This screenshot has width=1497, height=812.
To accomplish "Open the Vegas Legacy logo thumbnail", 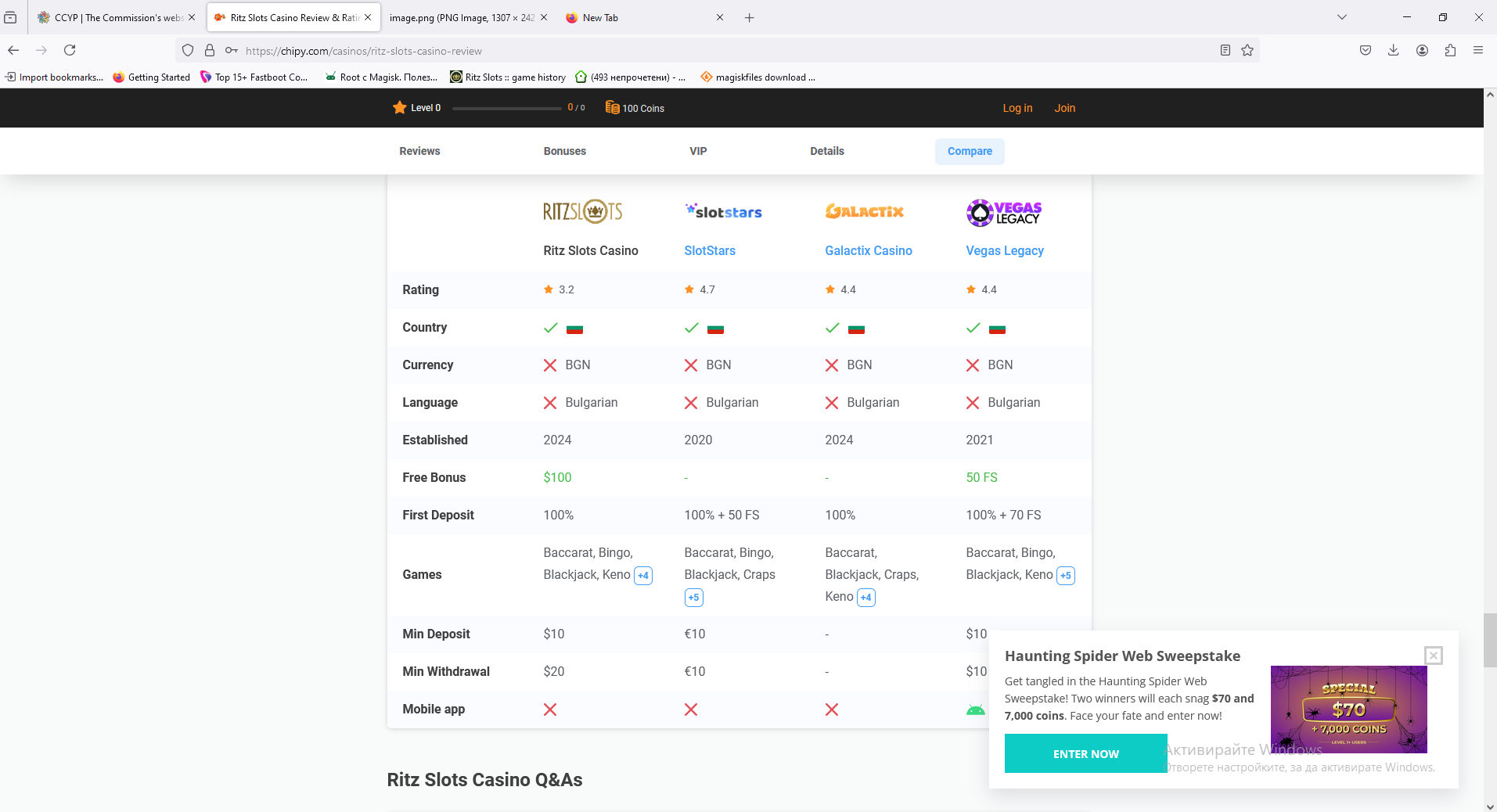I will pos(1004,212).
